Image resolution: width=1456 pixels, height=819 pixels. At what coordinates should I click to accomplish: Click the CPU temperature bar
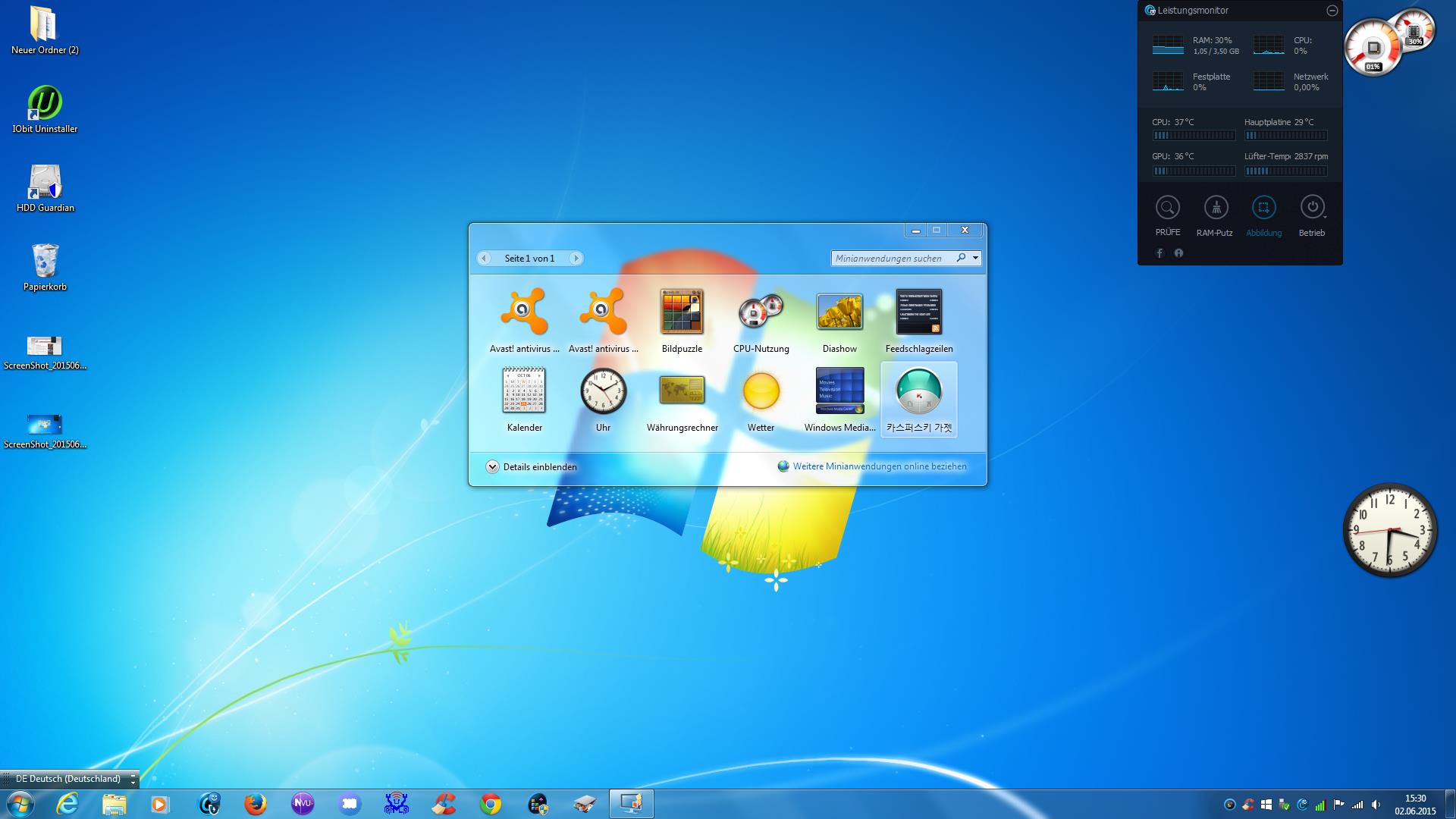pyautogui.click(x=1194, y=136)
